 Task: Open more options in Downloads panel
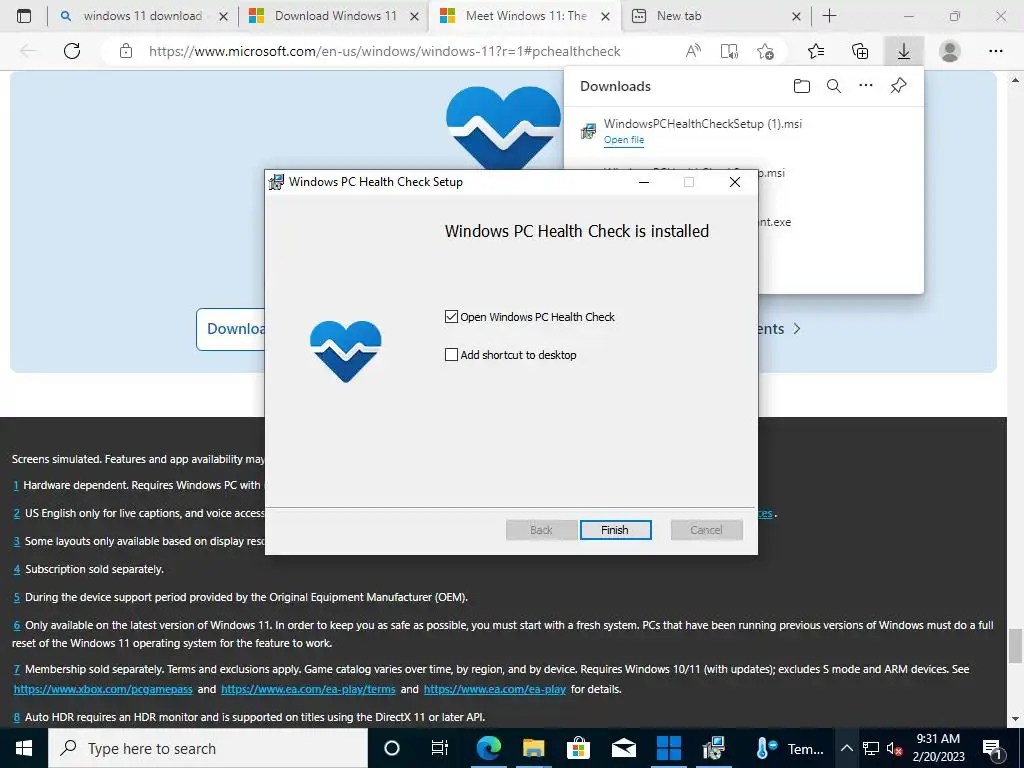(x=866, y=86)
